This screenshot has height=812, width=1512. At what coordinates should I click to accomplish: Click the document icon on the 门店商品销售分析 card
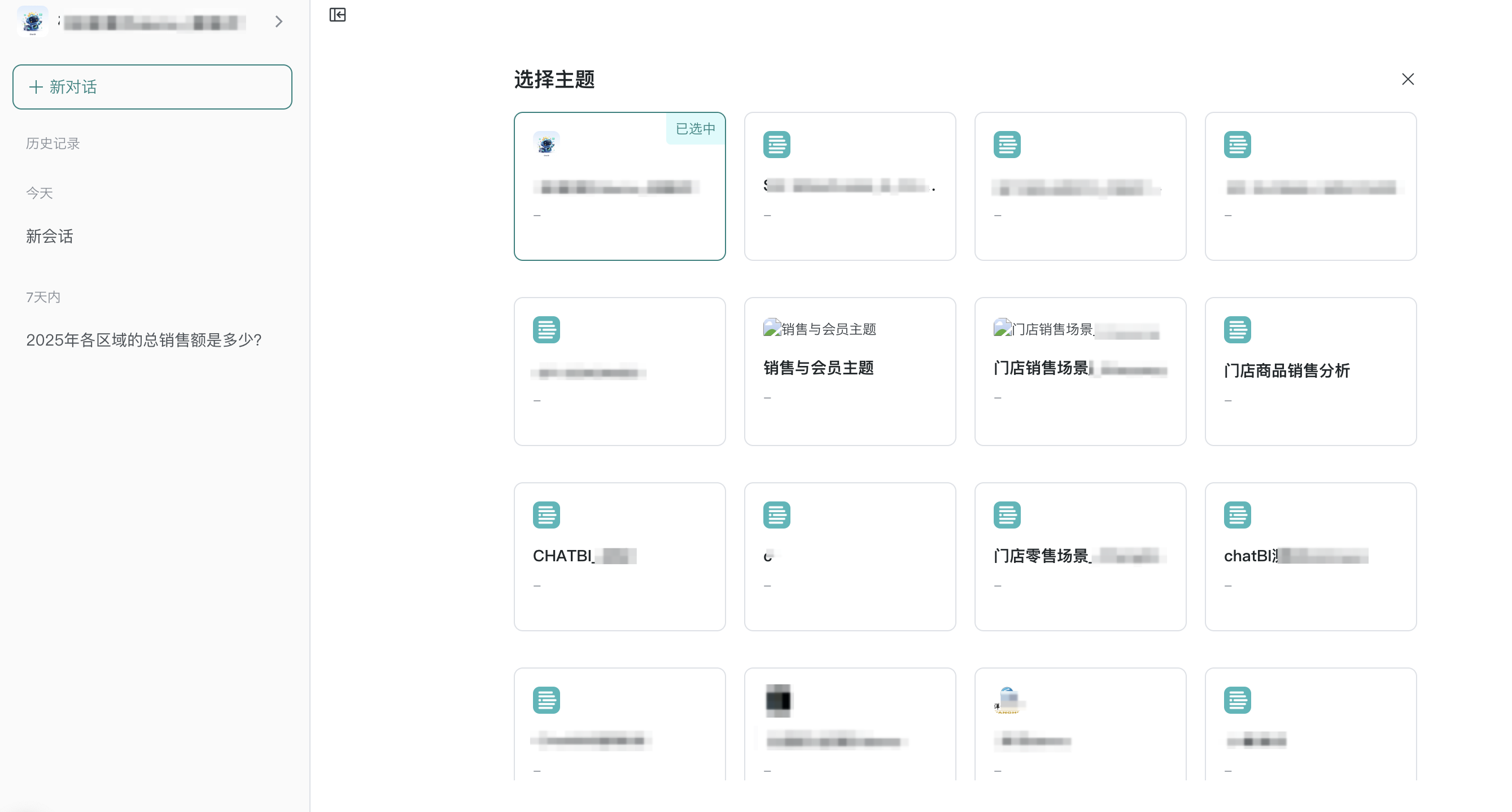pos(1237,329)
